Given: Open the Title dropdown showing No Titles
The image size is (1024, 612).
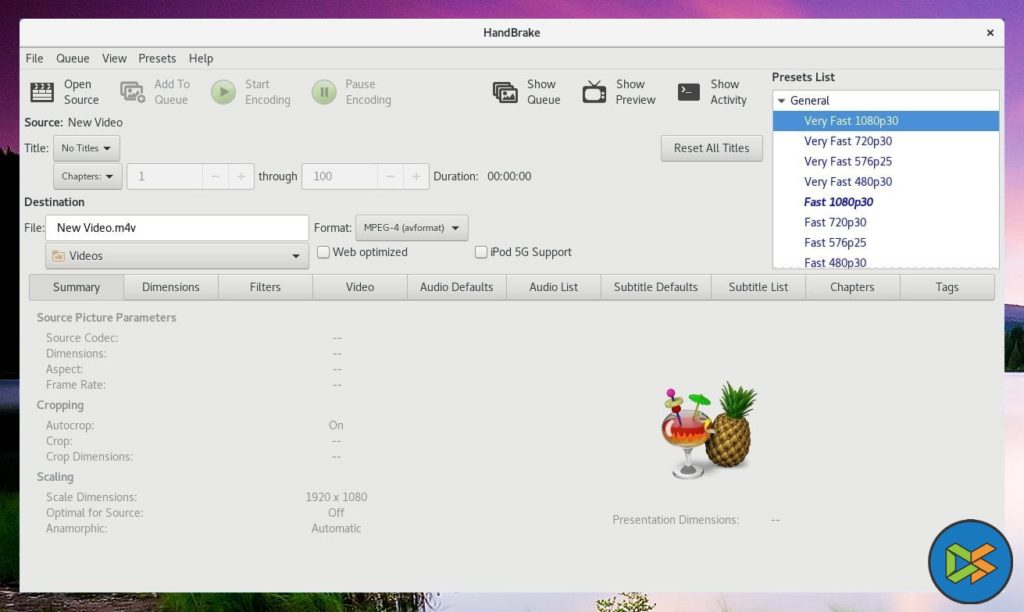Looking at the screenshot, I should (x=86, y=148).
